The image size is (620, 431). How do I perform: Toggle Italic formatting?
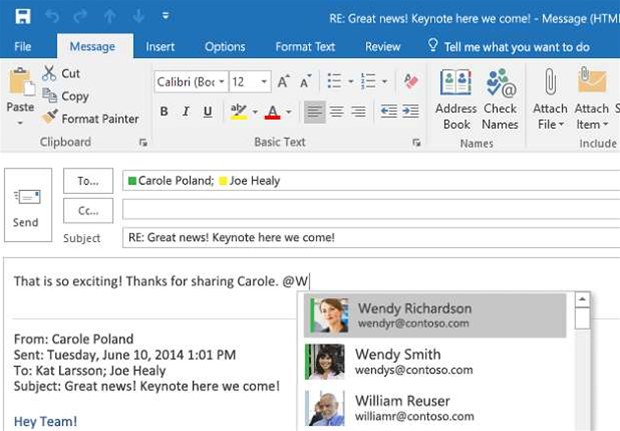pyautogui.click(x=185, y=112)
